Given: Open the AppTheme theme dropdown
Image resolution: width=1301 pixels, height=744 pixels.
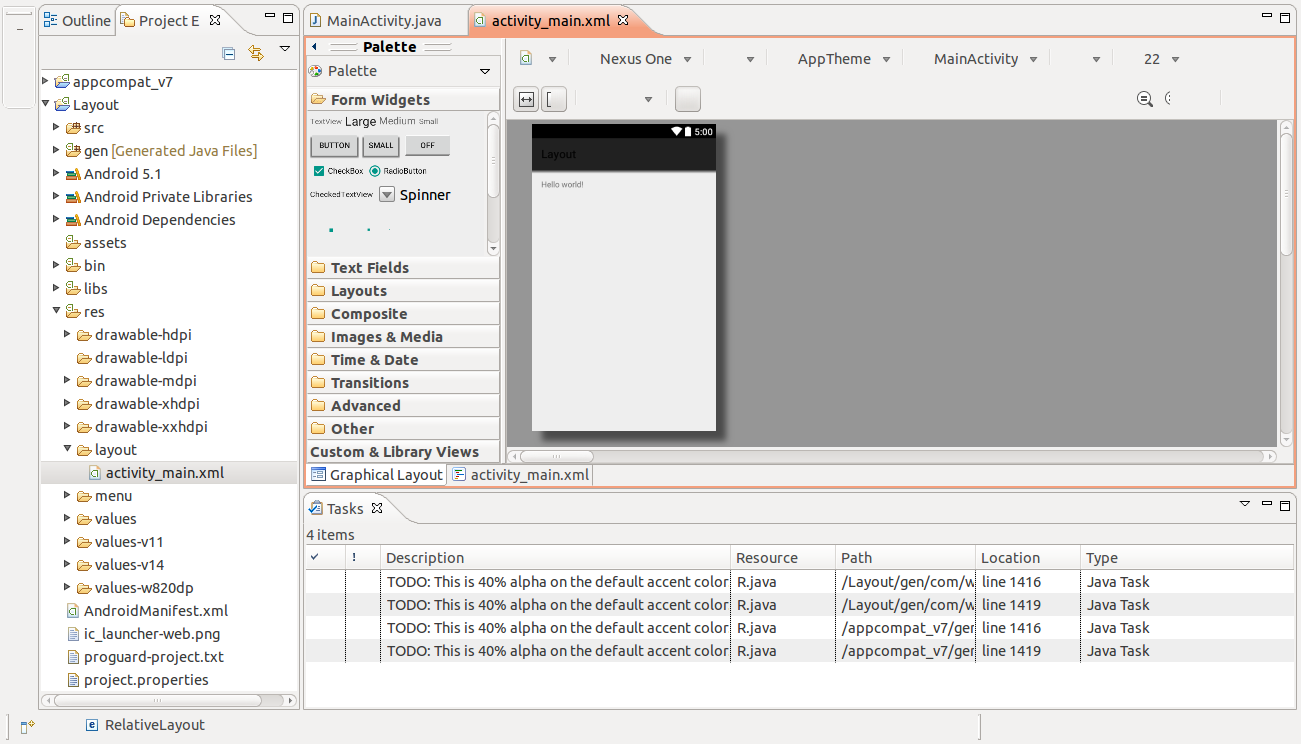Looking at the screenshot, I should 842,59.
